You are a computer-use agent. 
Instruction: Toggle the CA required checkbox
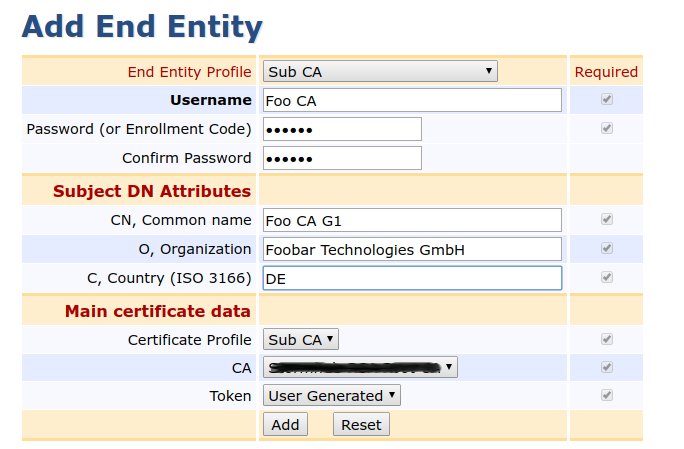[606, 368]
